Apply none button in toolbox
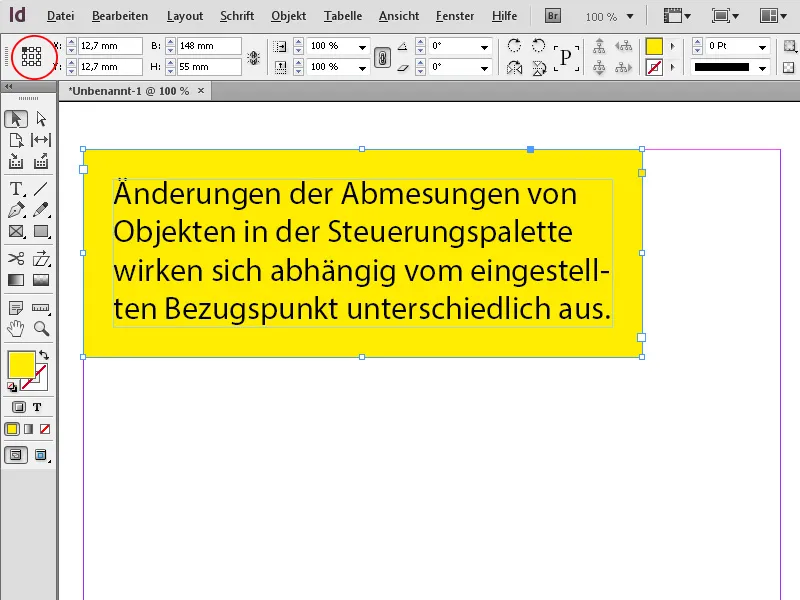The image size is (800, 600). click(45, 429)
